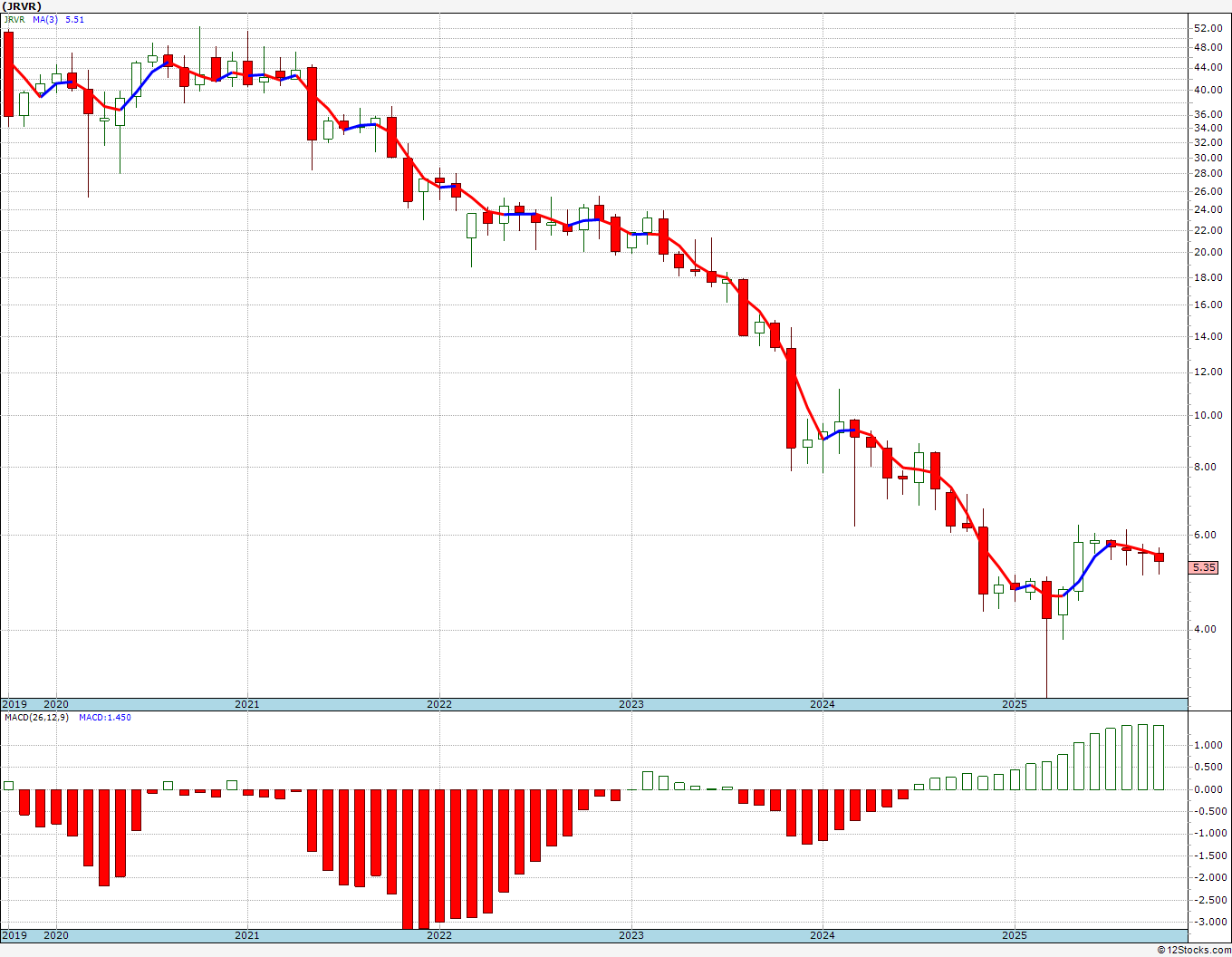Click the 40.00 price axis label

point(1208,91)
